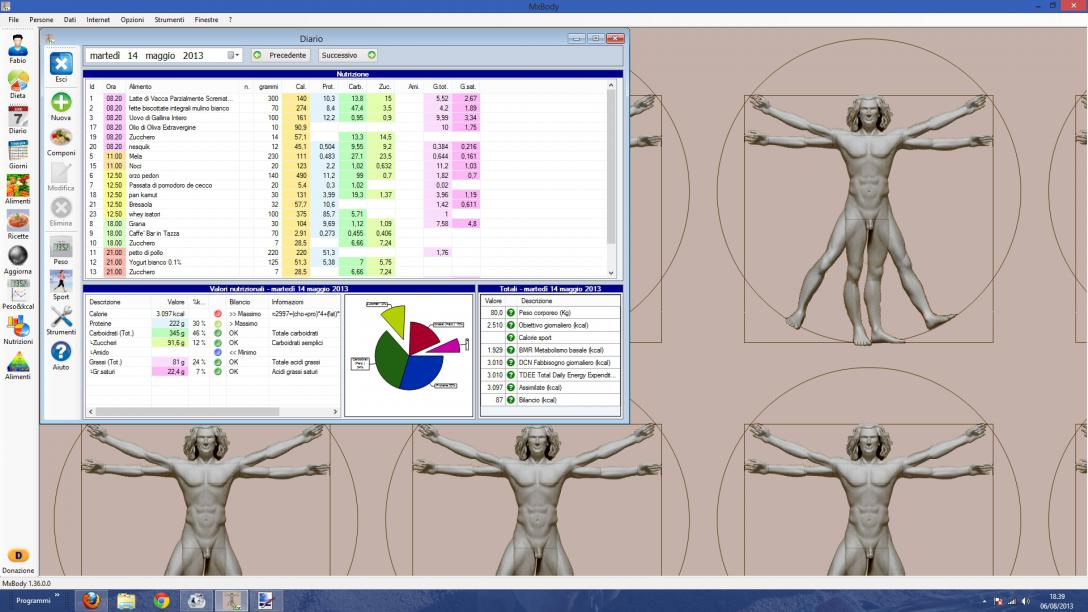Open the date picker dropdown calendar

235,55
